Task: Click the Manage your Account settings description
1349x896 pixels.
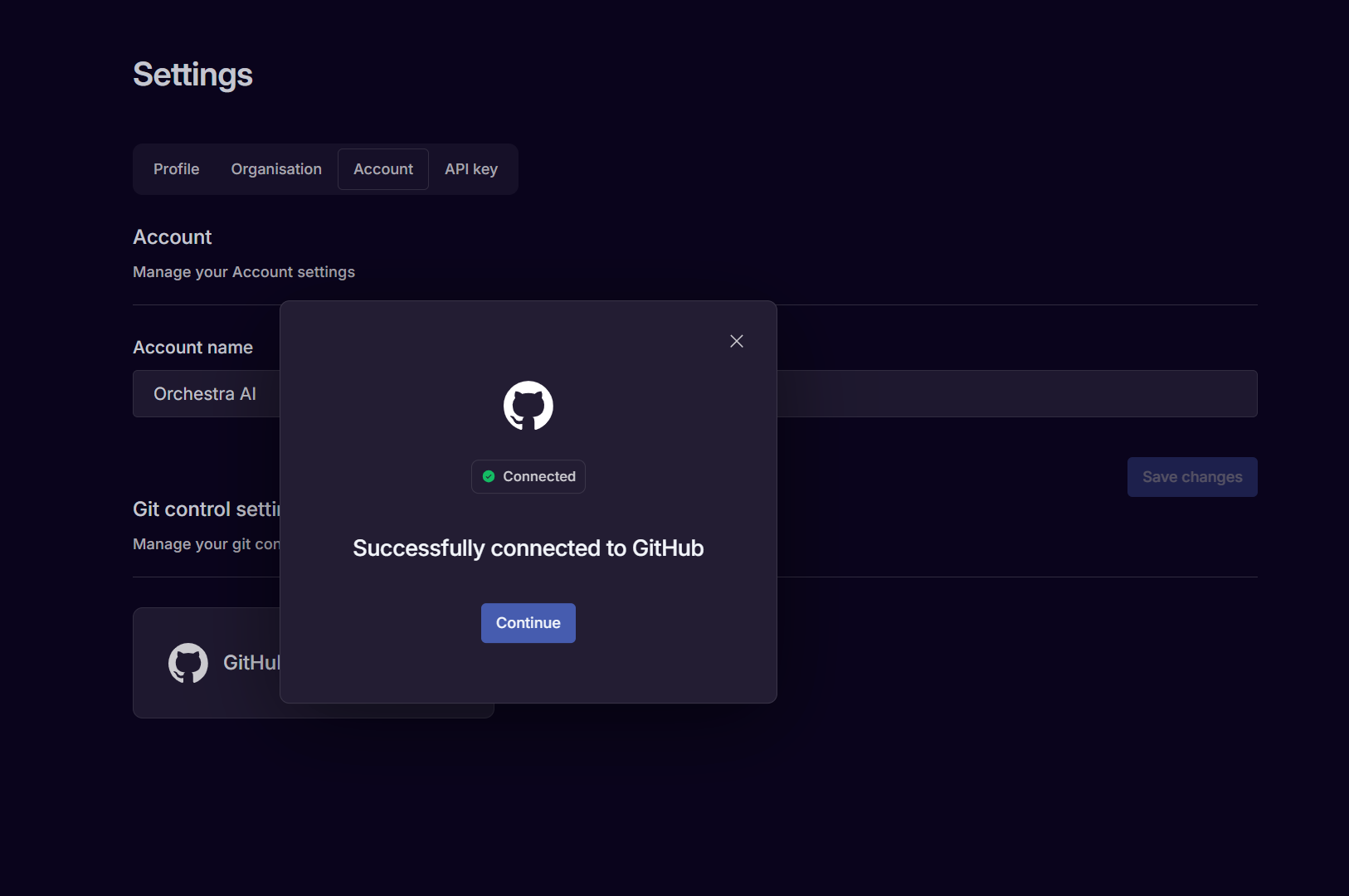Action: pos(243,271)
